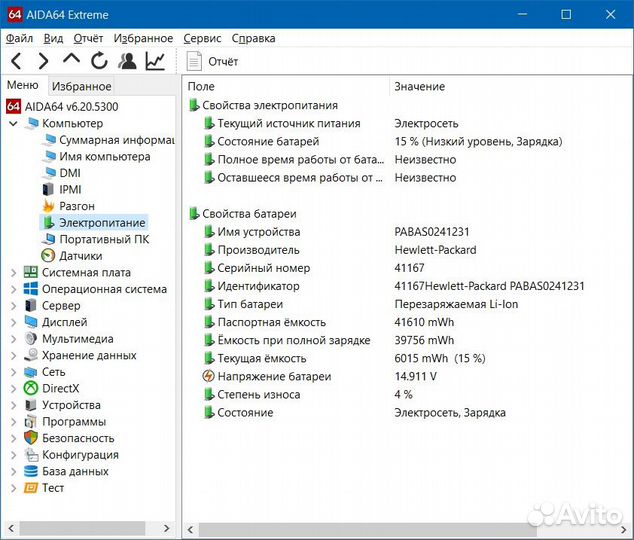This screenshot has width=634, height=540.
Task: Open the Справка menu
Action: pos(254,38)
